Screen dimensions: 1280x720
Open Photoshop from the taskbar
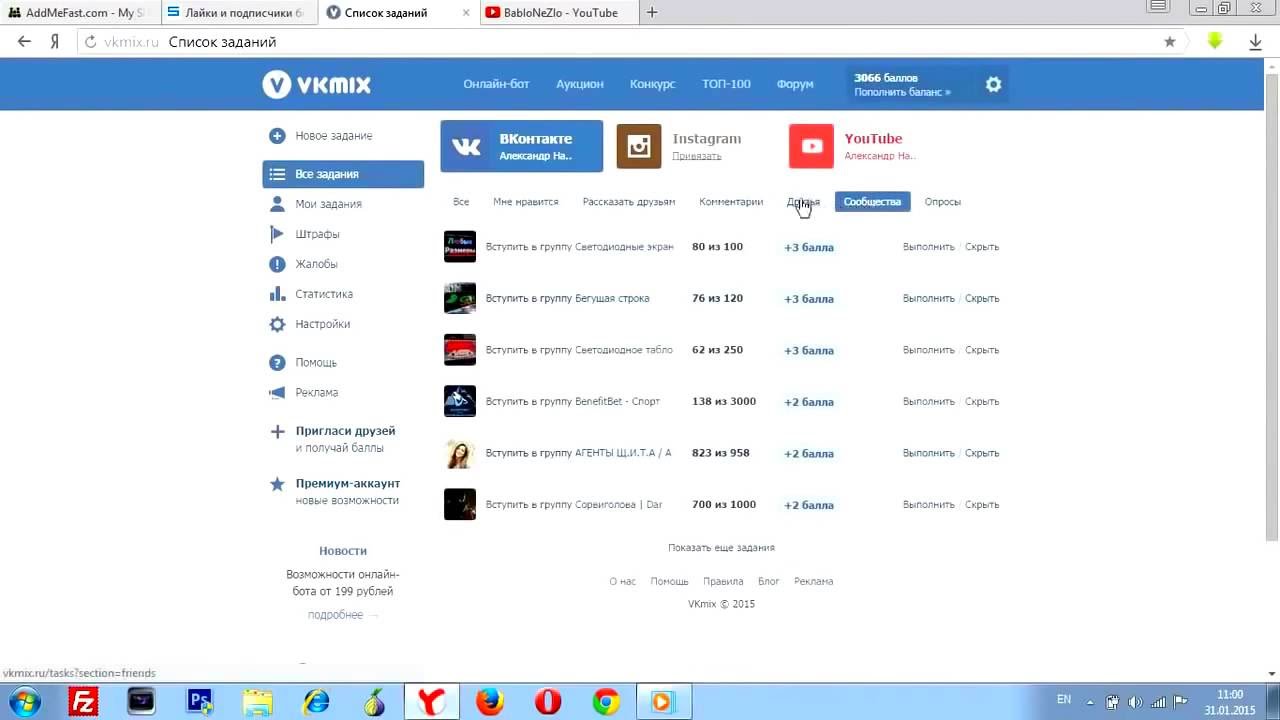point(200,702)
